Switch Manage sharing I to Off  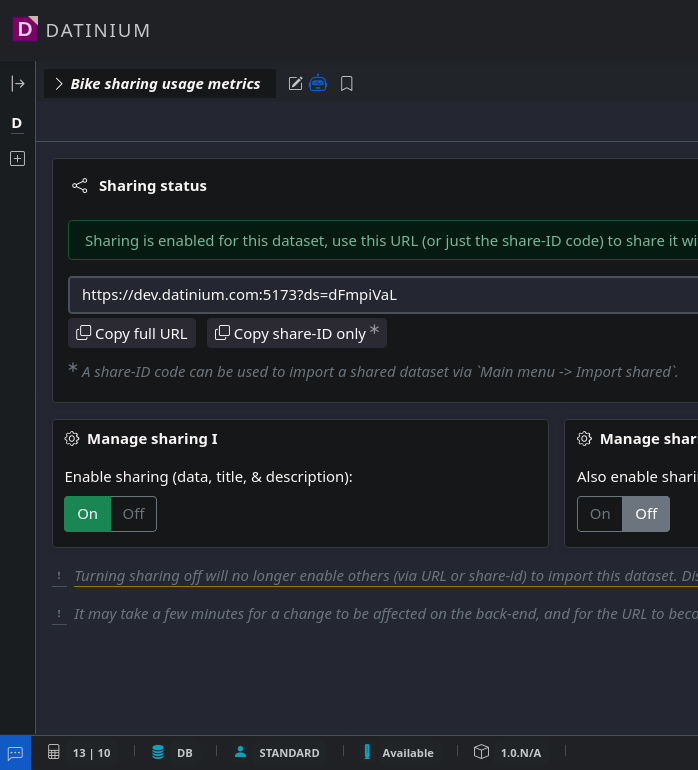134,514
